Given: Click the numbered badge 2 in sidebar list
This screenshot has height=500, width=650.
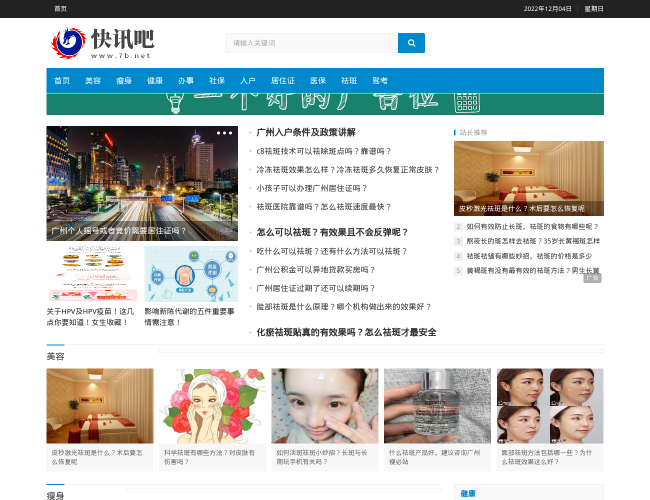Looking at the screenshot, I should coord(458,227).
